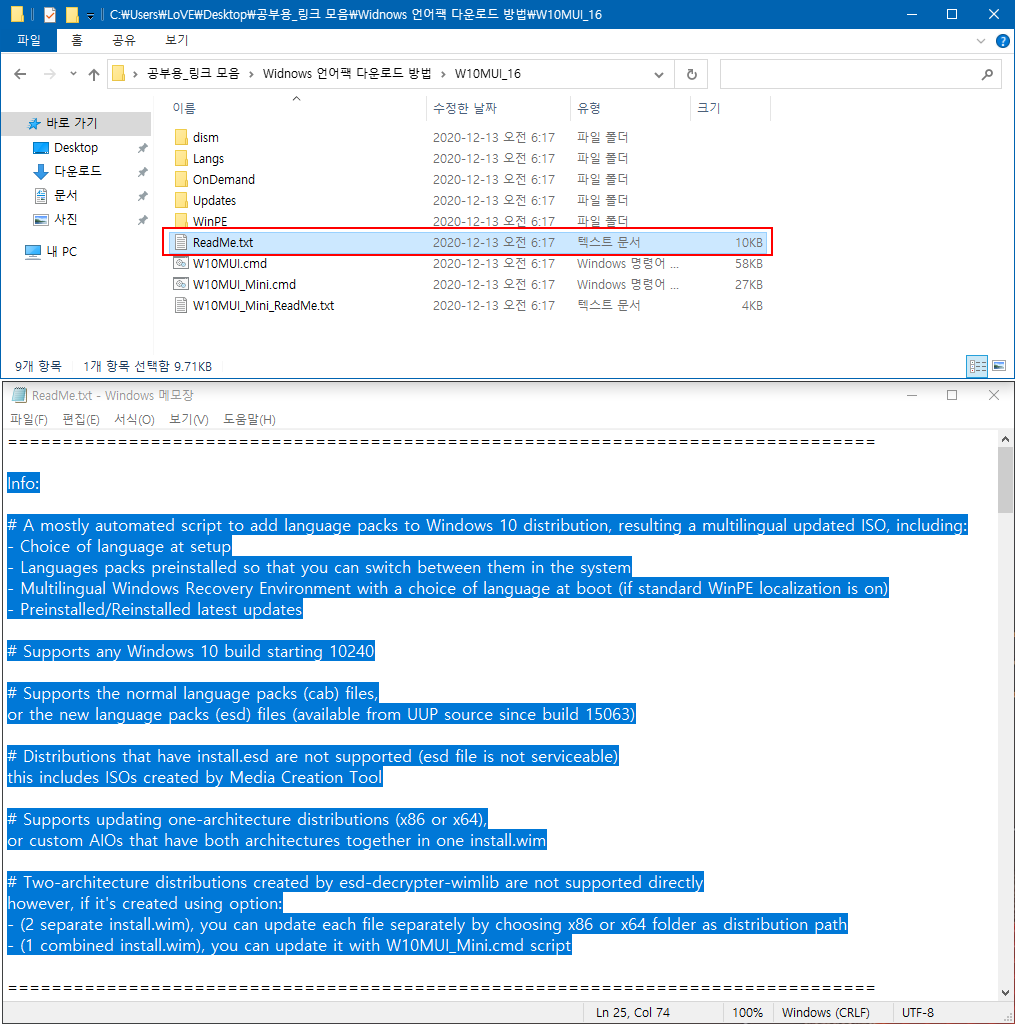Expand the Explorer ribbon chevron
This screenshot has width=1015, height=1024.
[981, 41]
